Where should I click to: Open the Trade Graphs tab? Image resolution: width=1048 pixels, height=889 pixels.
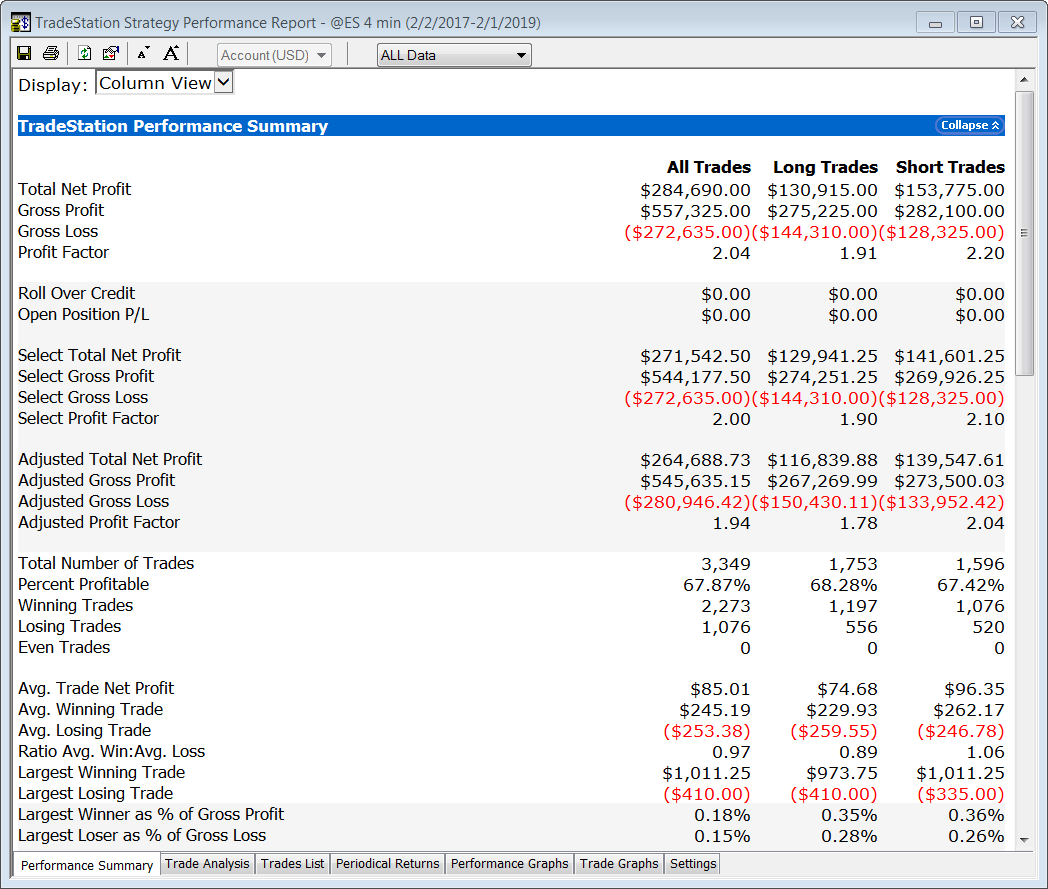(x=619, y=864)
